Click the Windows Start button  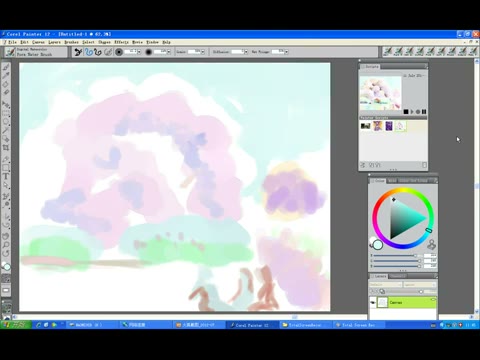click(x=16, y=325)
